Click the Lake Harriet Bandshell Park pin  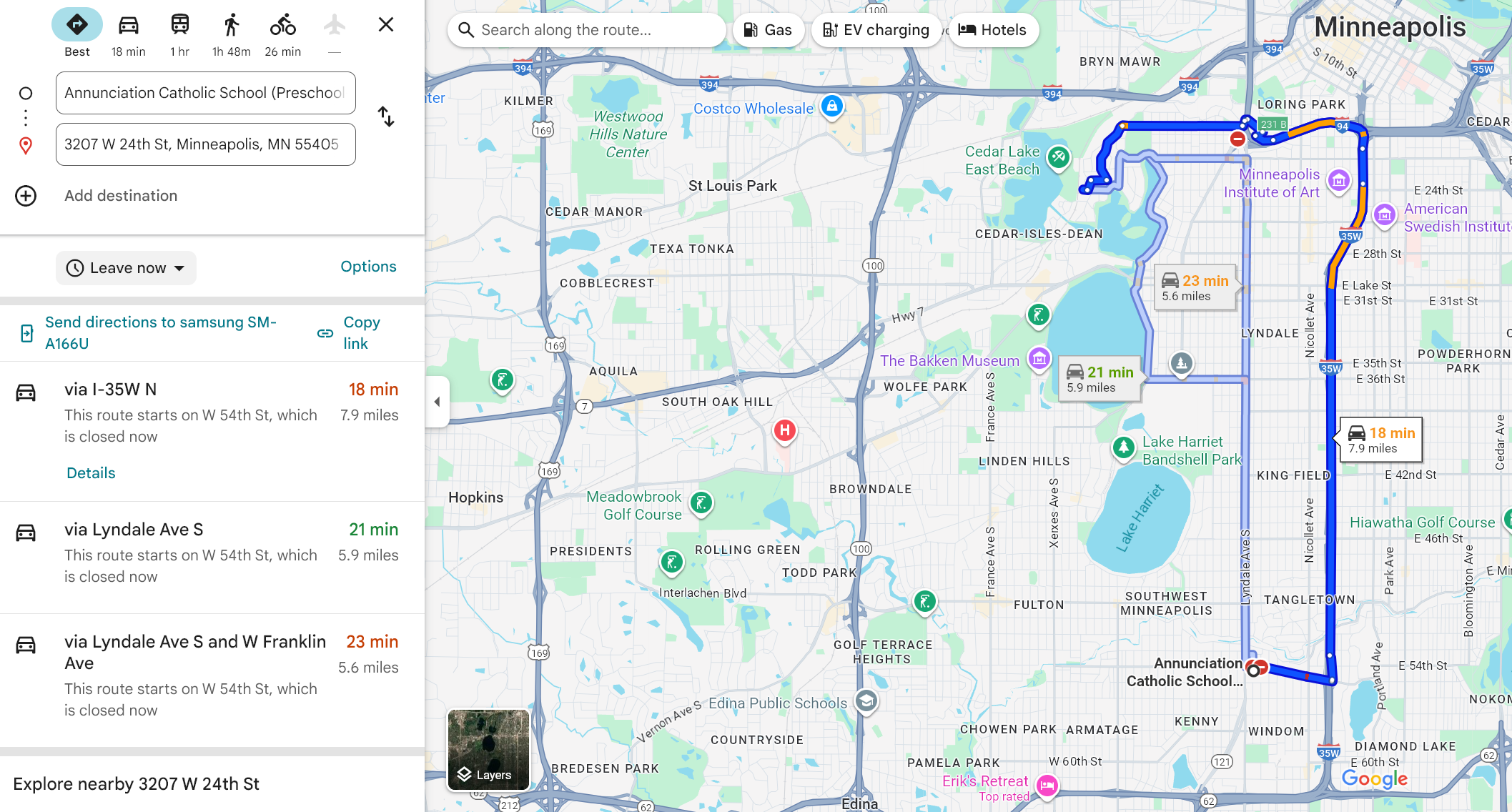coord(1123,448)
